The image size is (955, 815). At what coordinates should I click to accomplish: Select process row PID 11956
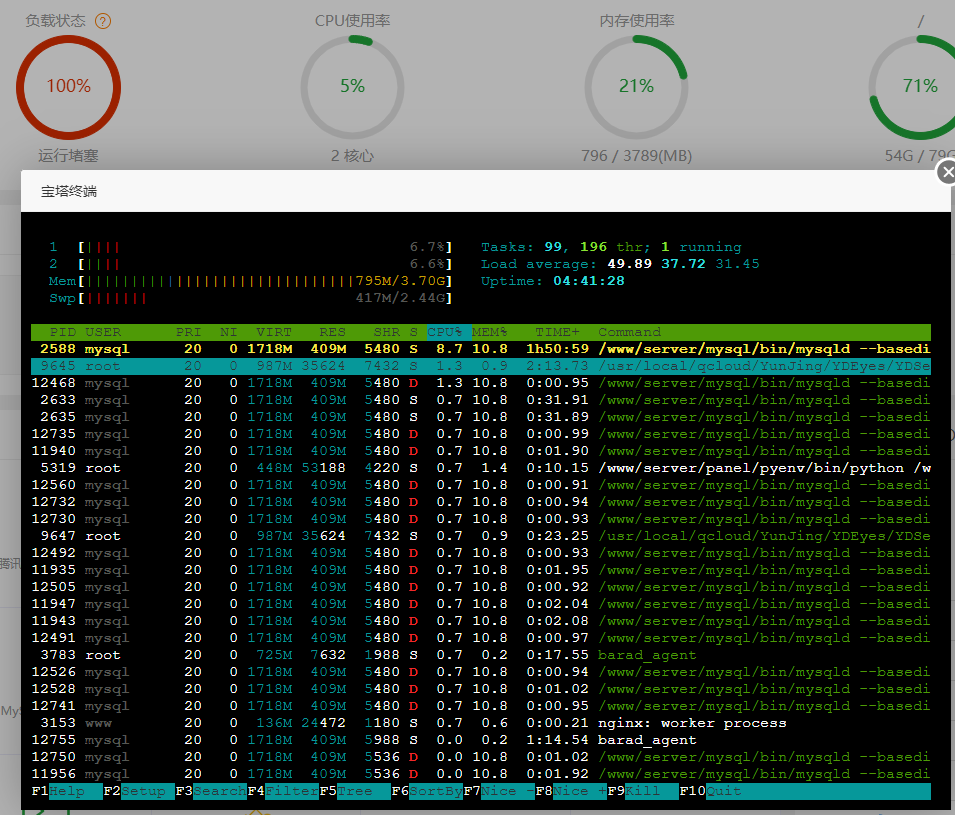481,774
